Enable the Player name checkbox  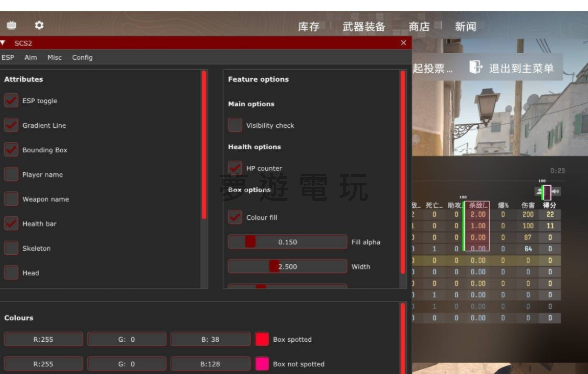pos(11,174)
